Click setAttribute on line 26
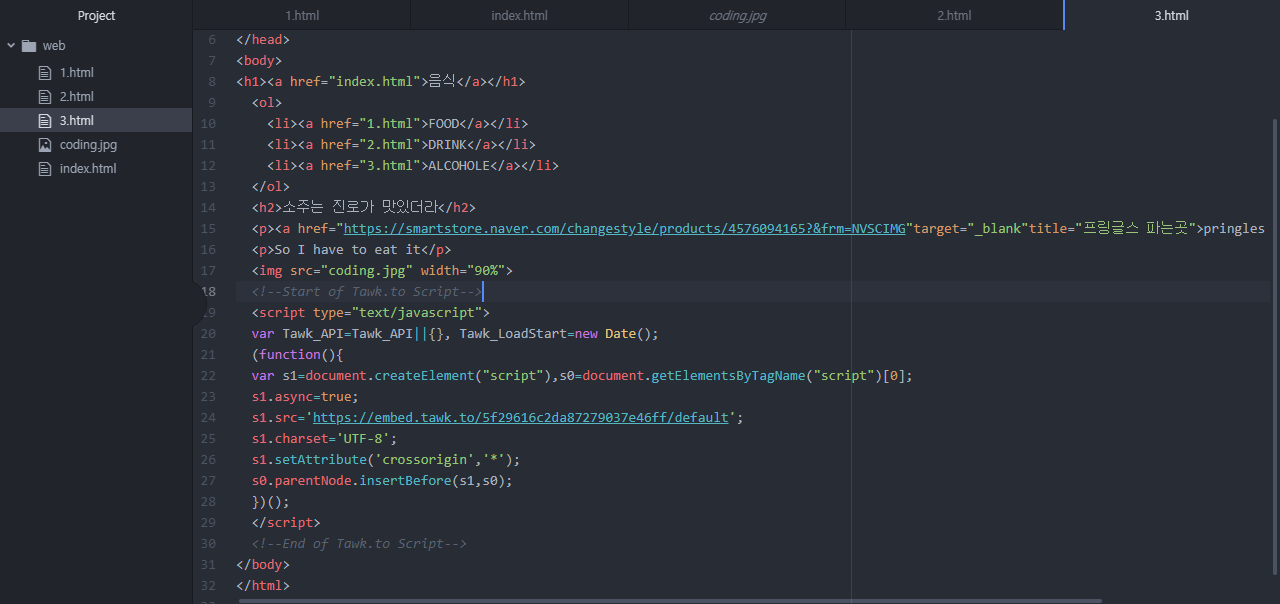The height and width of the screenshot is (604, 1280). [321, 460]
